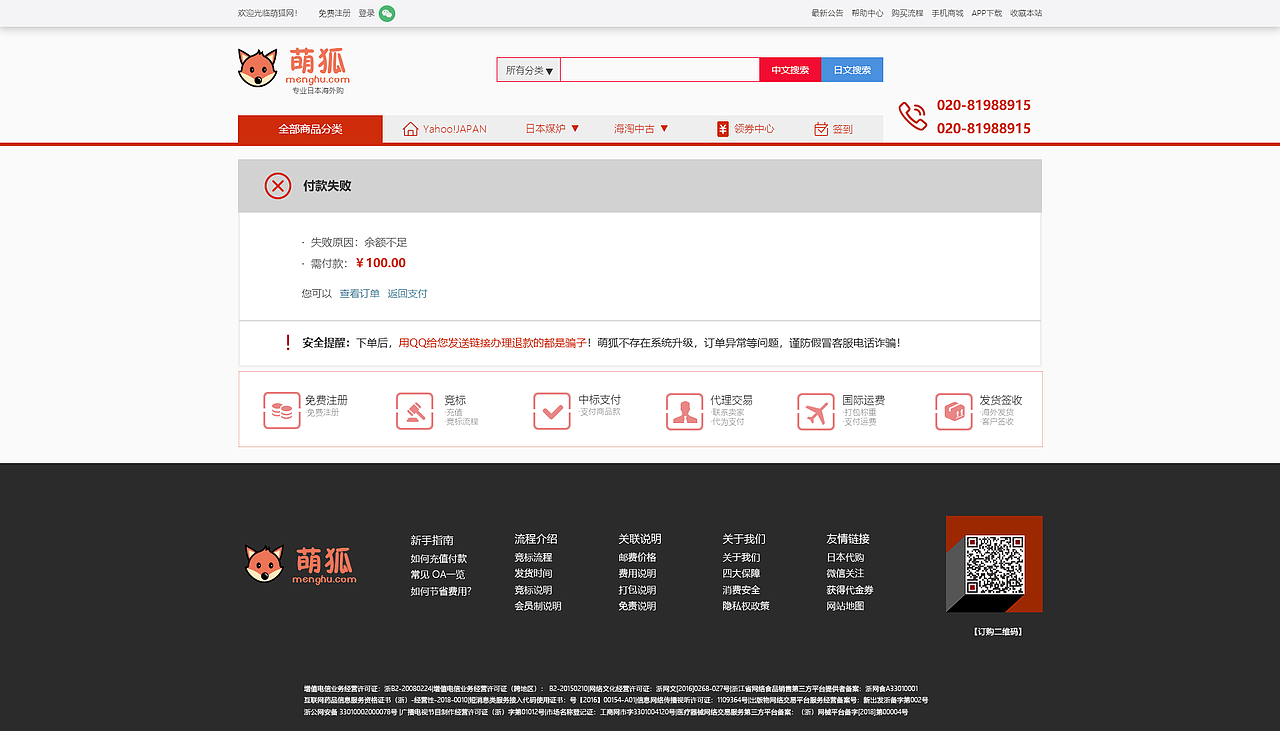Click the person icon for 代理交易
The width and height of the screenshot is (1280, 731).
[x=684, y=410]
